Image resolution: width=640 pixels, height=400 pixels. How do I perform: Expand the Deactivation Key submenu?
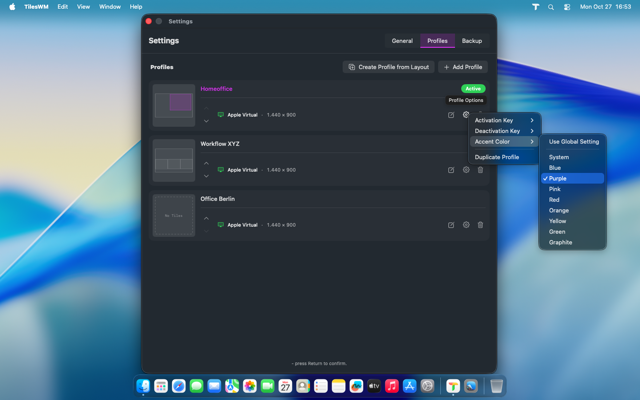504,131
